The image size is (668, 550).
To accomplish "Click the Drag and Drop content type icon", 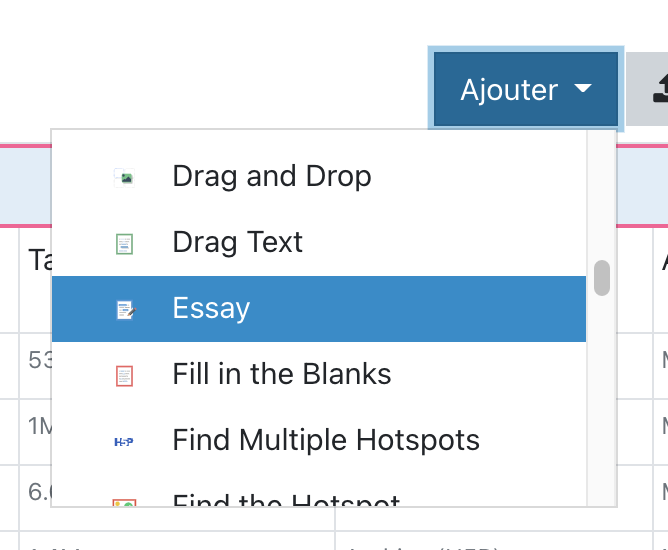I will [x=124, y=177].
